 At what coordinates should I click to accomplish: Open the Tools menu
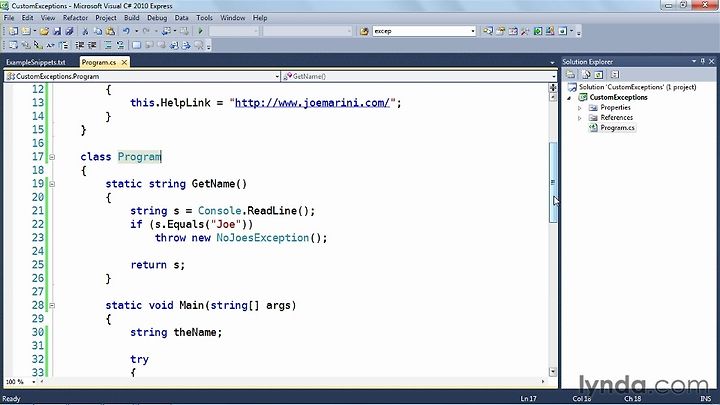coord(204,18)
